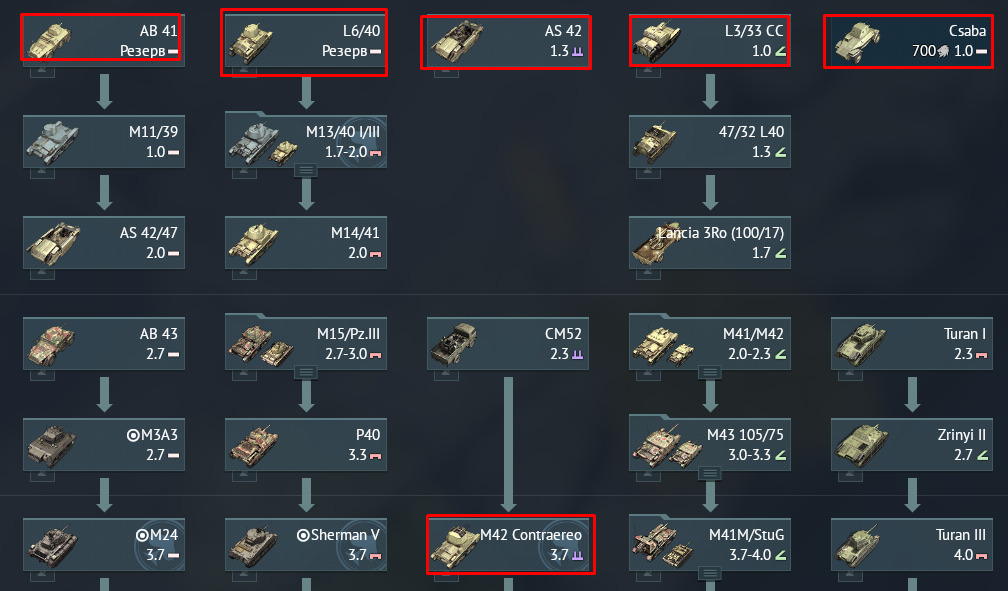
Task: Choose the L3/33 CC tank destroyer
Action: click(710, 41)
